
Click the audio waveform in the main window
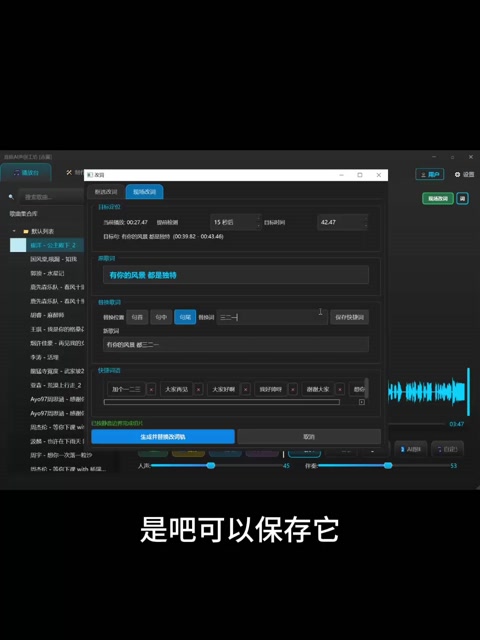tap(429, 391)
